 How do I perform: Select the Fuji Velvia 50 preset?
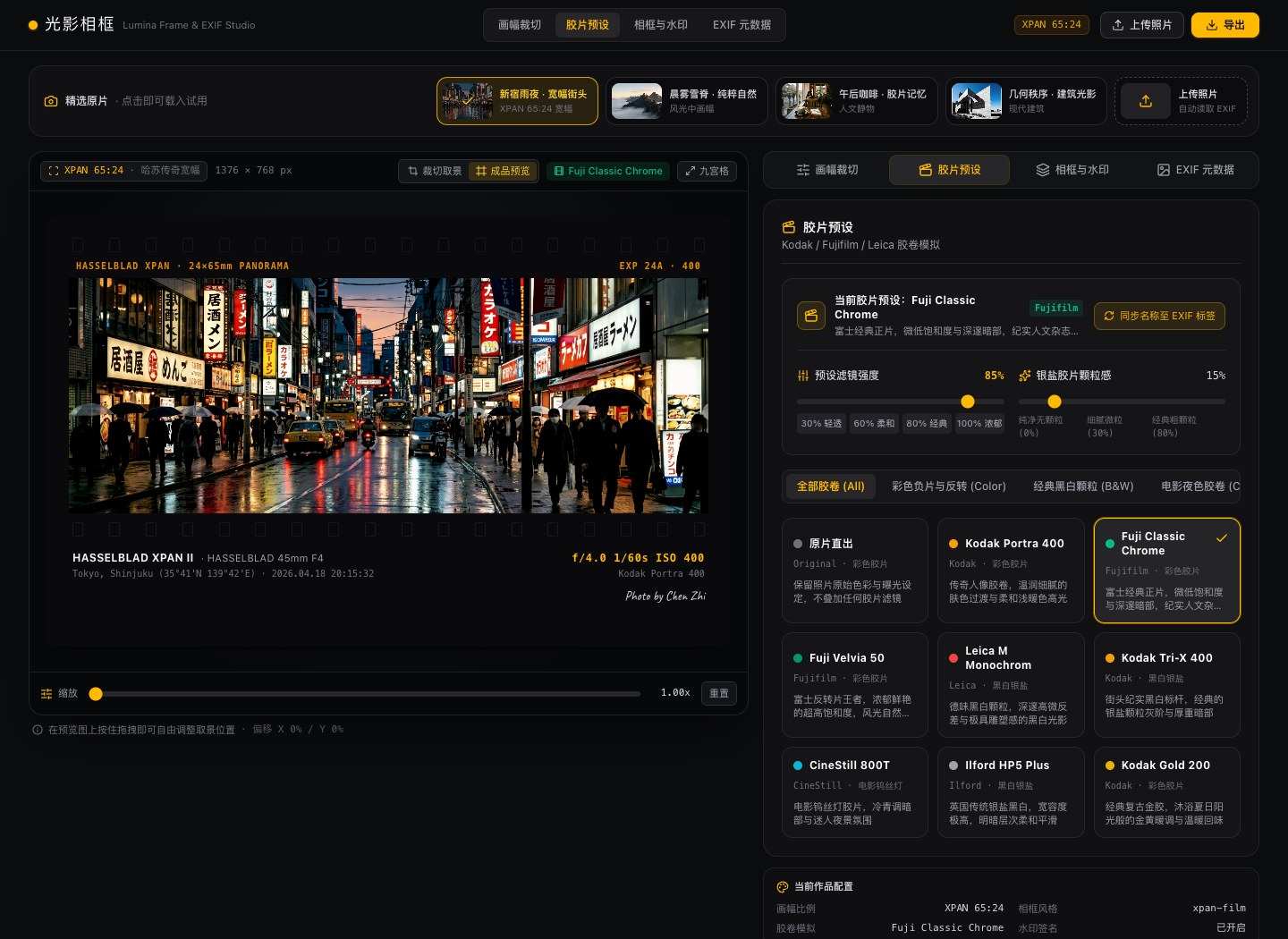(855, 685)
